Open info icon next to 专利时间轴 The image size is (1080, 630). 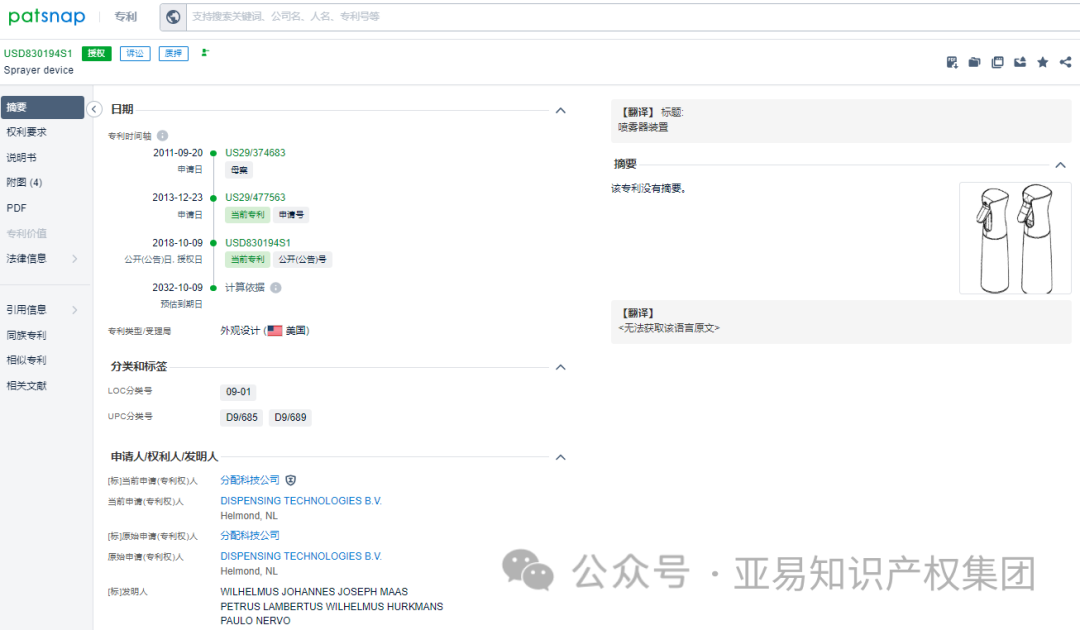163,133
